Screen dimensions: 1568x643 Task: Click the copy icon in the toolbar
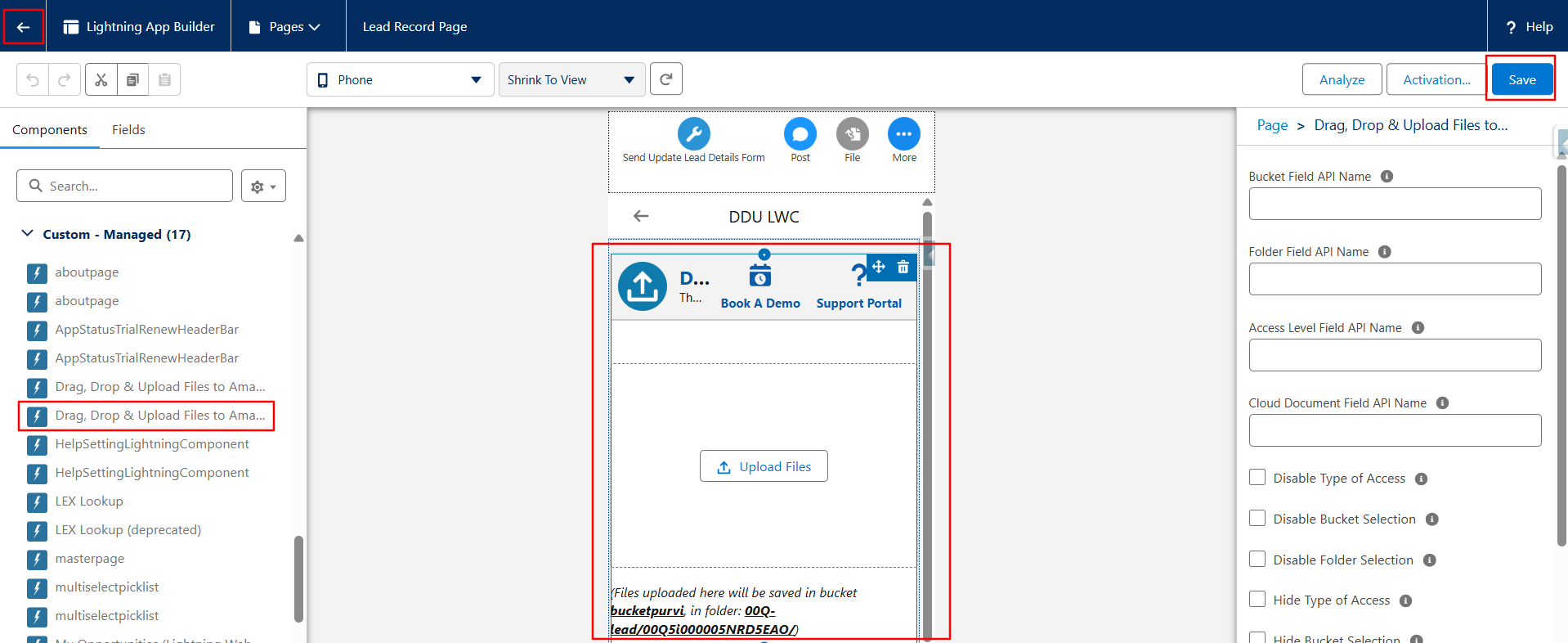pos(132,79)
